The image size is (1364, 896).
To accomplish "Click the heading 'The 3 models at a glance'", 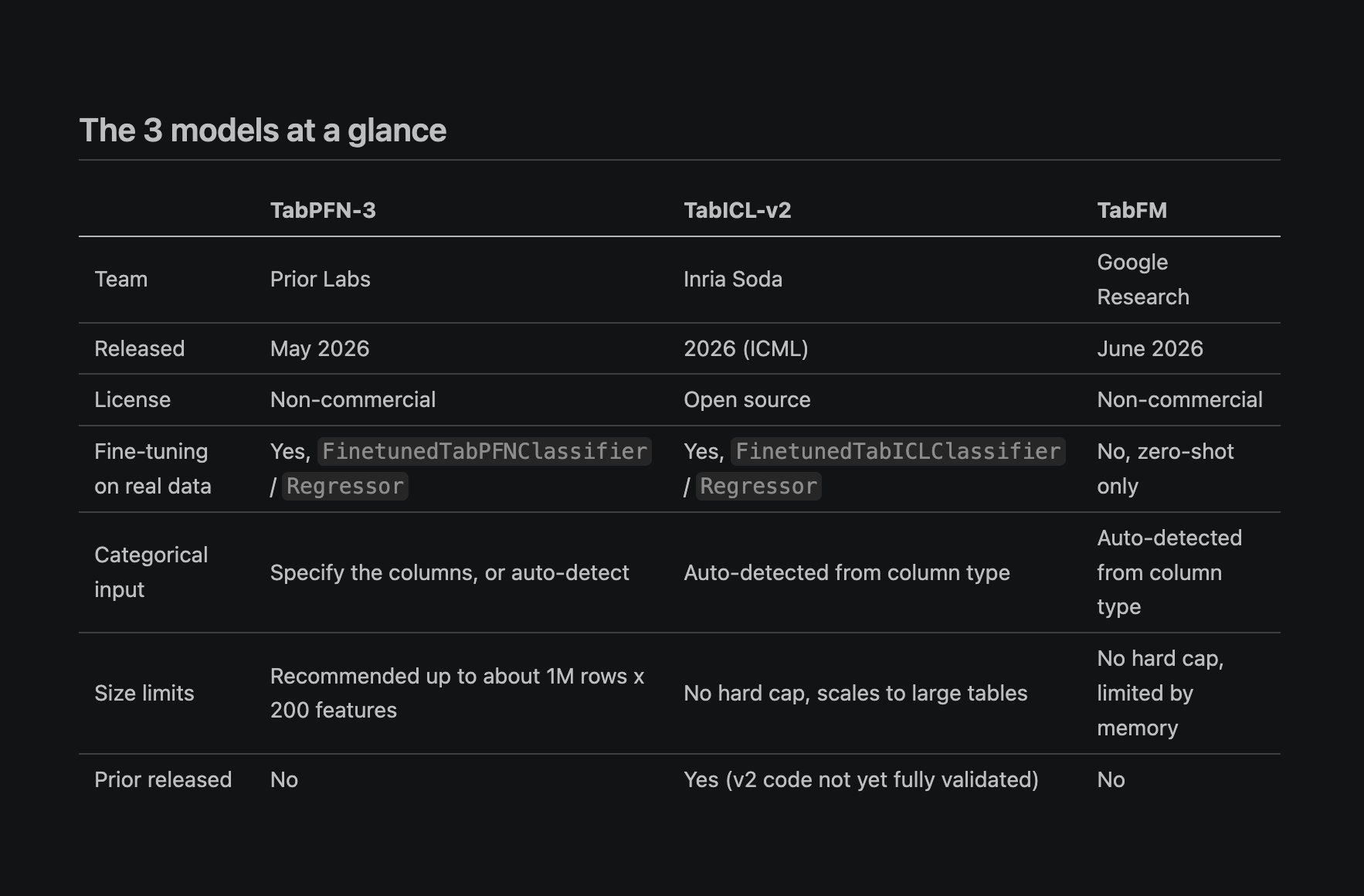I will coord(263,131).
